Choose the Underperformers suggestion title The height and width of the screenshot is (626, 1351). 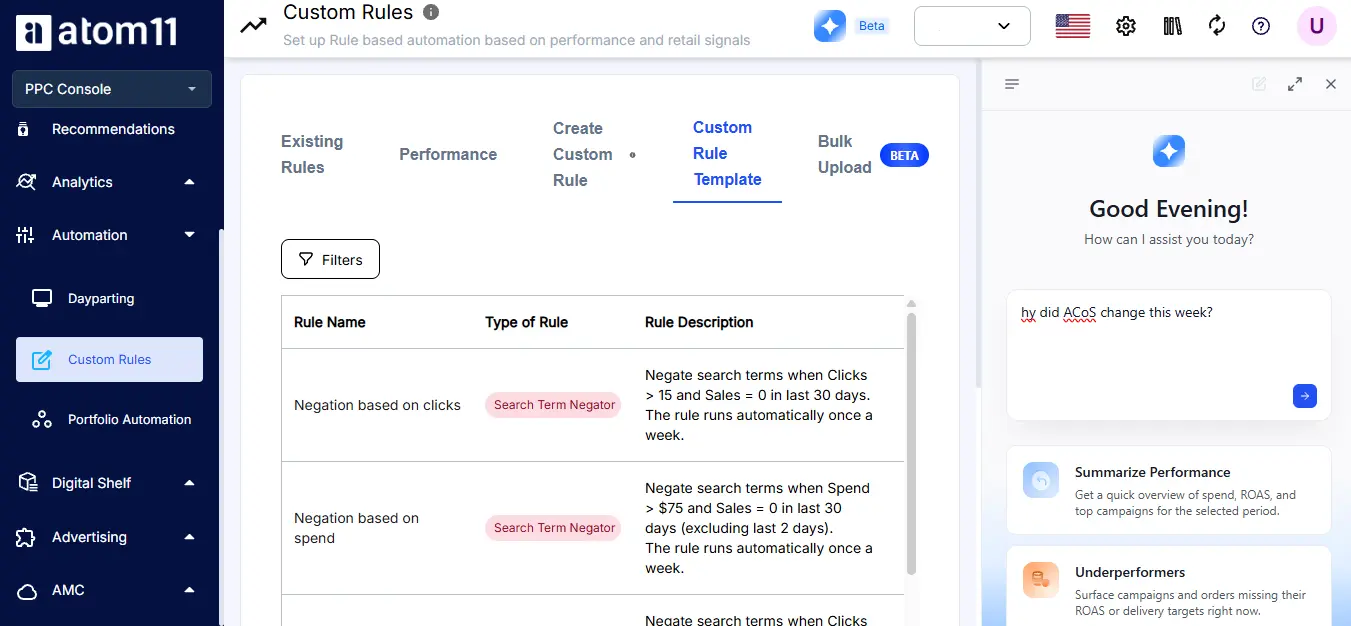coord(1130,572)
